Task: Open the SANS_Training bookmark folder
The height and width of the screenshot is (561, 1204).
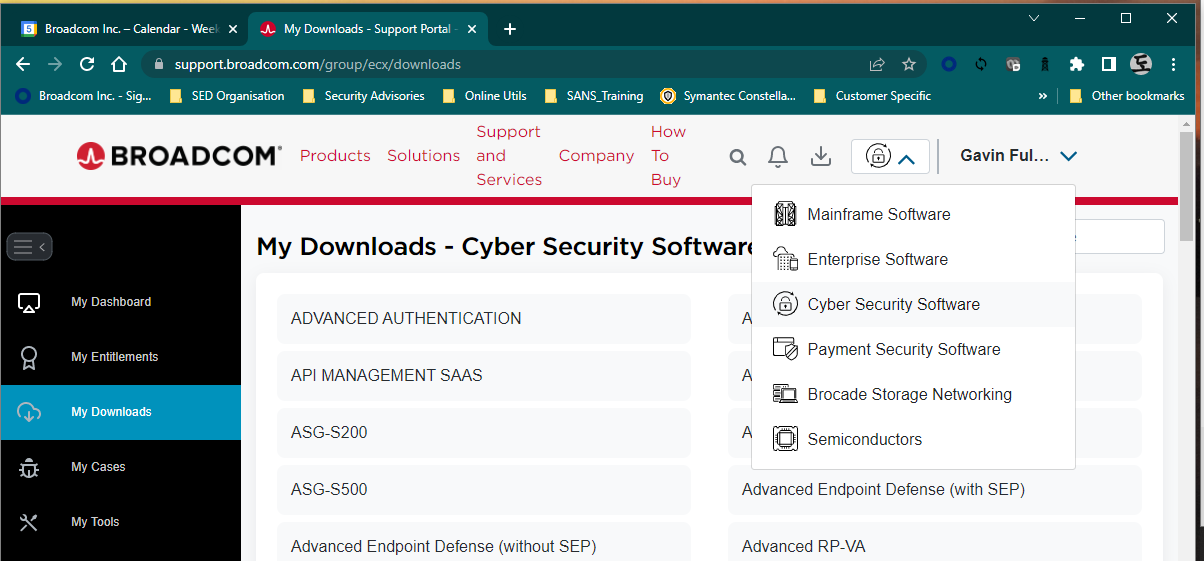Action: 594,96
